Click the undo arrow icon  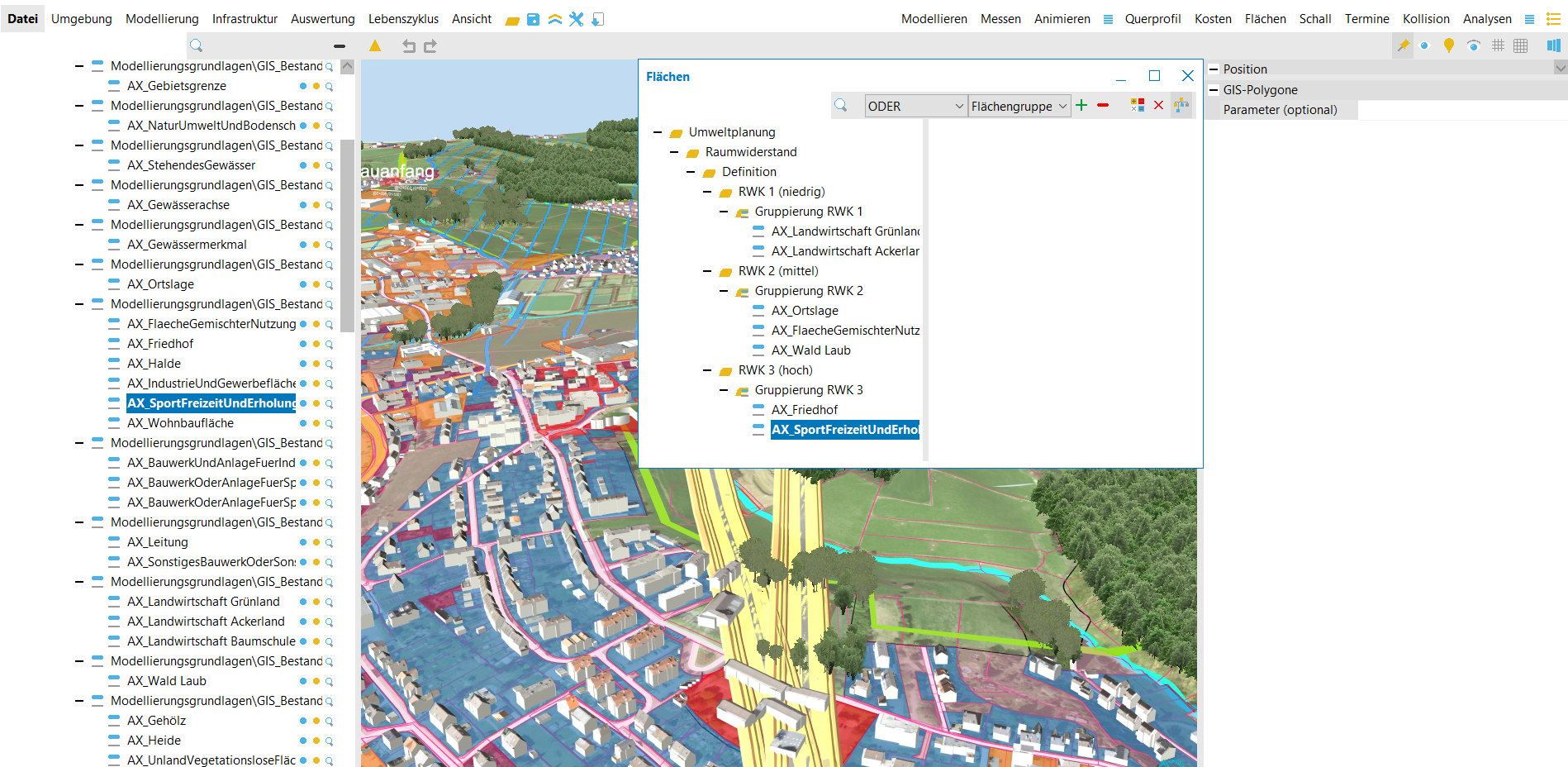(x=408, y=46)
